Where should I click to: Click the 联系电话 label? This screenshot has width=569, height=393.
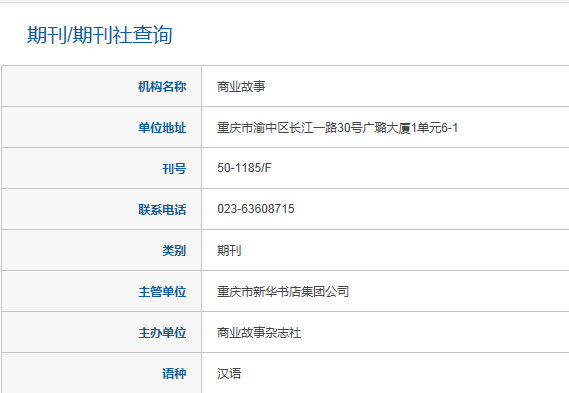coord(162,209)
